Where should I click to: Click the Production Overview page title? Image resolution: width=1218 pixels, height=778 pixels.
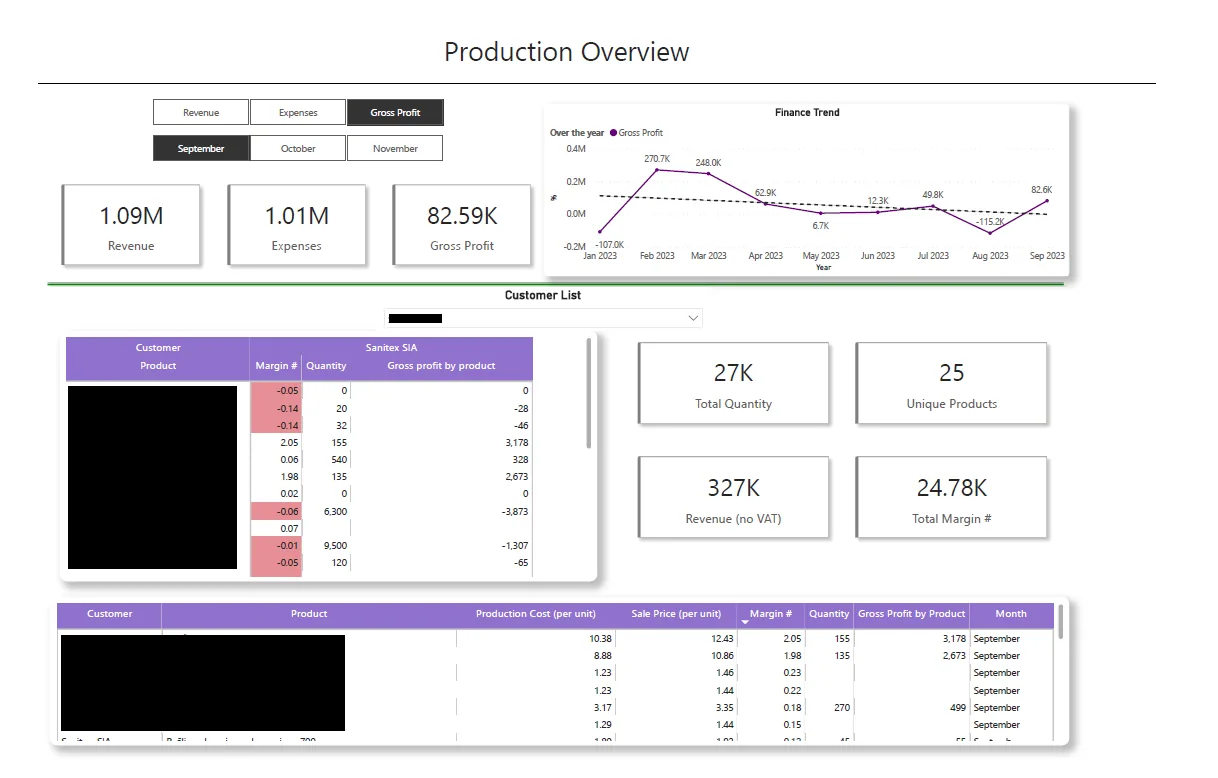coord(567,52)
